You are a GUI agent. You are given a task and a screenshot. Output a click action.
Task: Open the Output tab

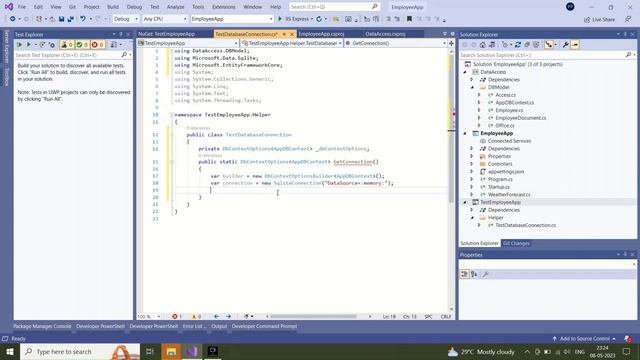[x=219, y=326]
